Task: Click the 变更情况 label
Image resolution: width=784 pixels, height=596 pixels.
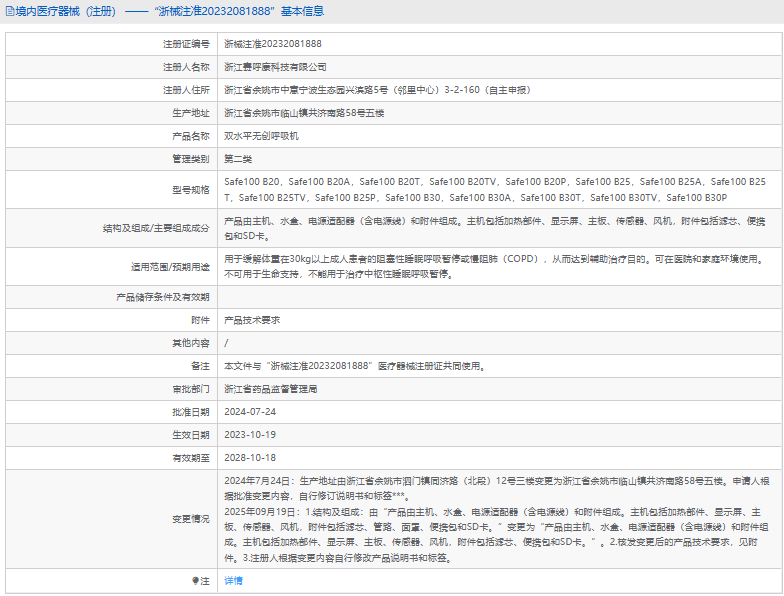Action: pos(191,519)
